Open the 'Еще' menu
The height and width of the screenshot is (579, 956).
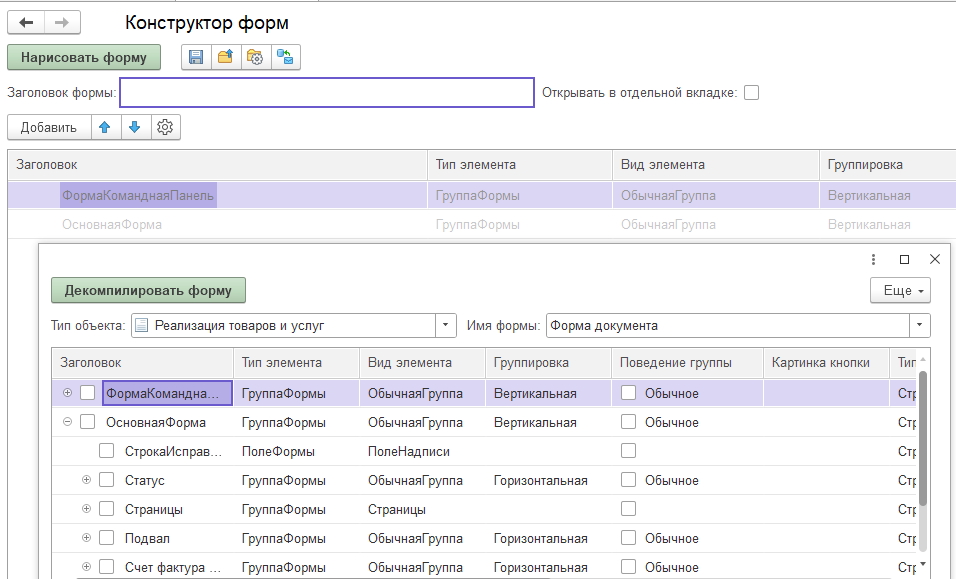pyautogui.click(x=900, y=290)
